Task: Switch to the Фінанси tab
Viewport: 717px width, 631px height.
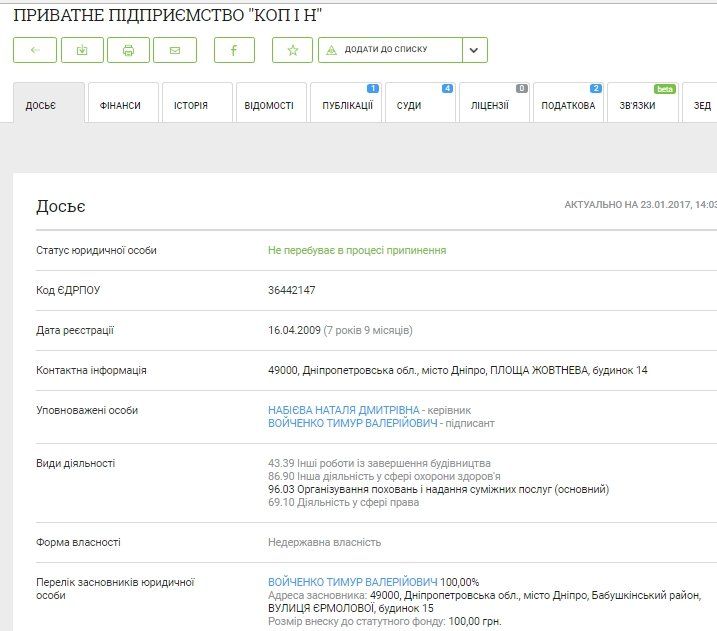Action: (123, 103)
